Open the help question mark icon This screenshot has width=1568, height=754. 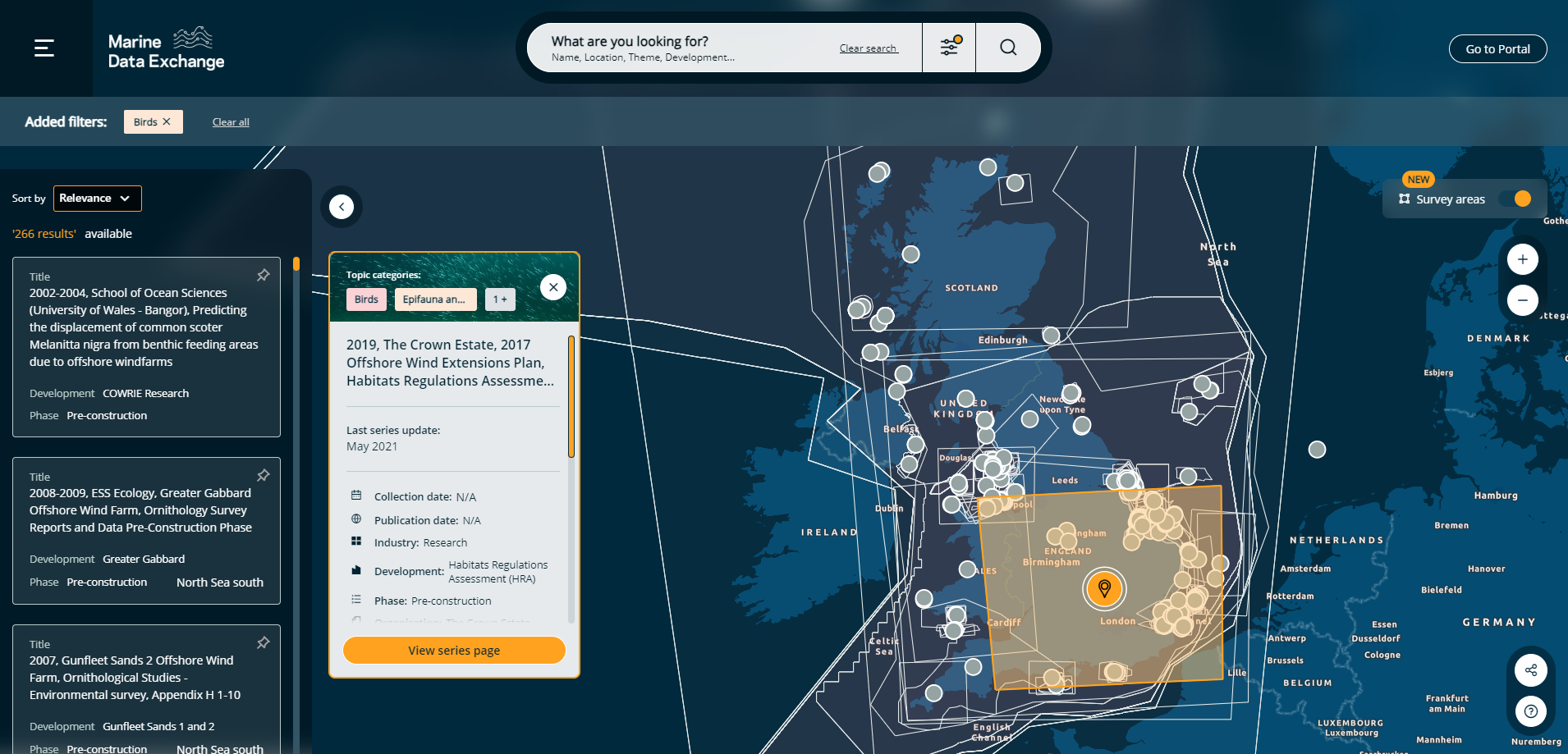(1530, 711)
